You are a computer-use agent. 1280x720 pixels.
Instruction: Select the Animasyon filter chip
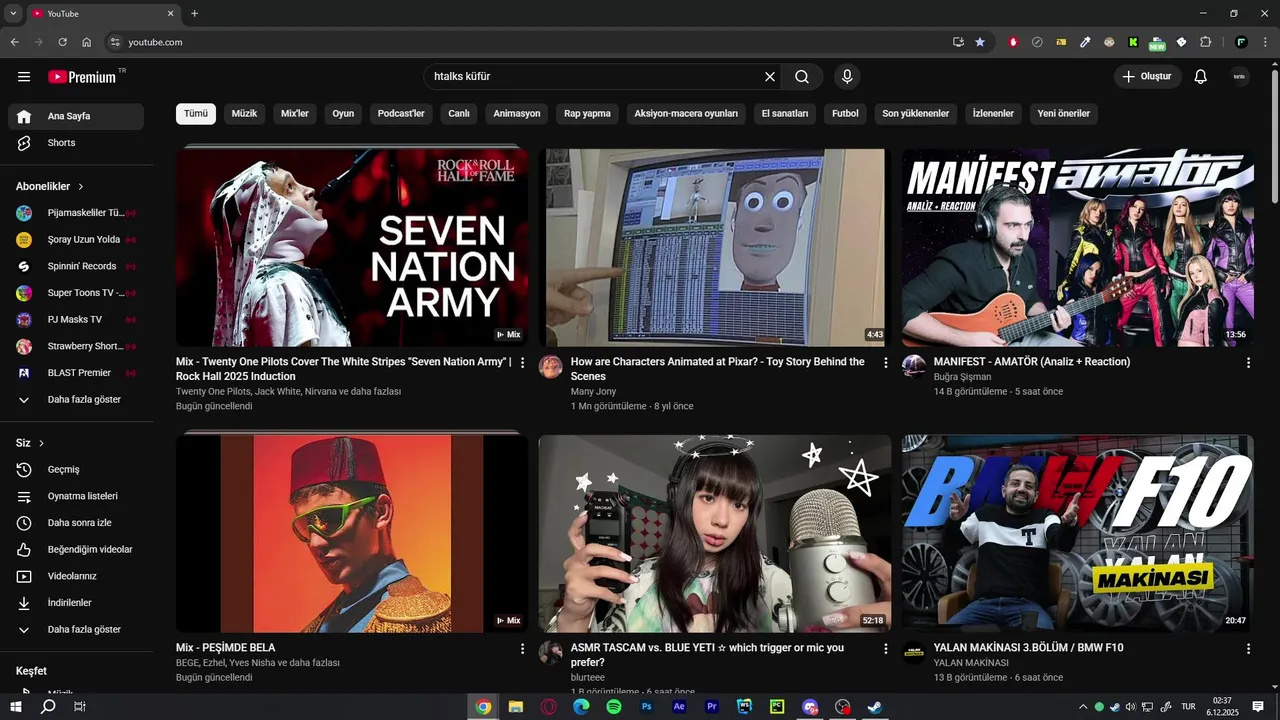(517, 113)
